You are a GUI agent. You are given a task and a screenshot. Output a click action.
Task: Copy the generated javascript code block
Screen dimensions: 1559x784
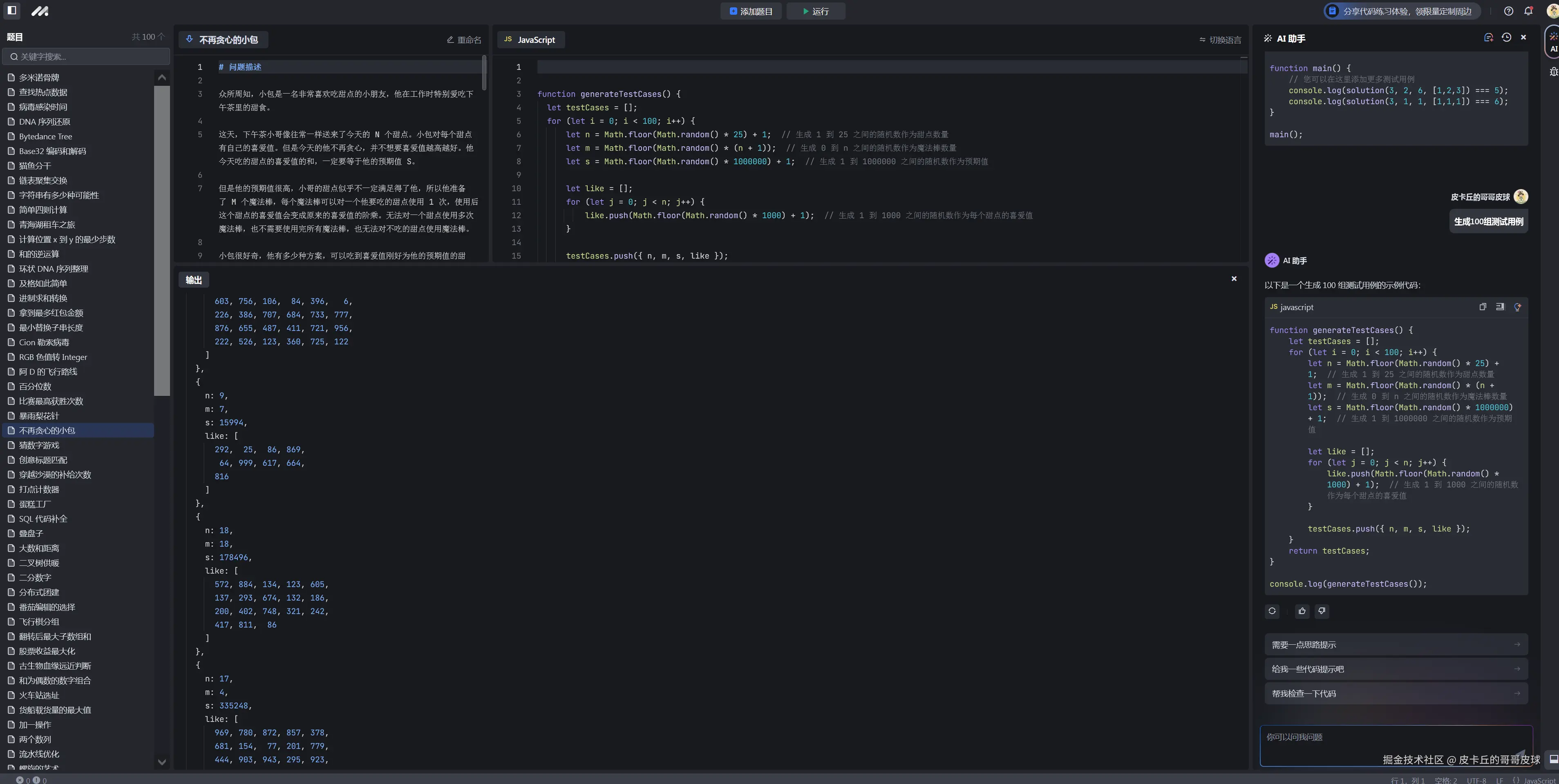click(1483, 307)
